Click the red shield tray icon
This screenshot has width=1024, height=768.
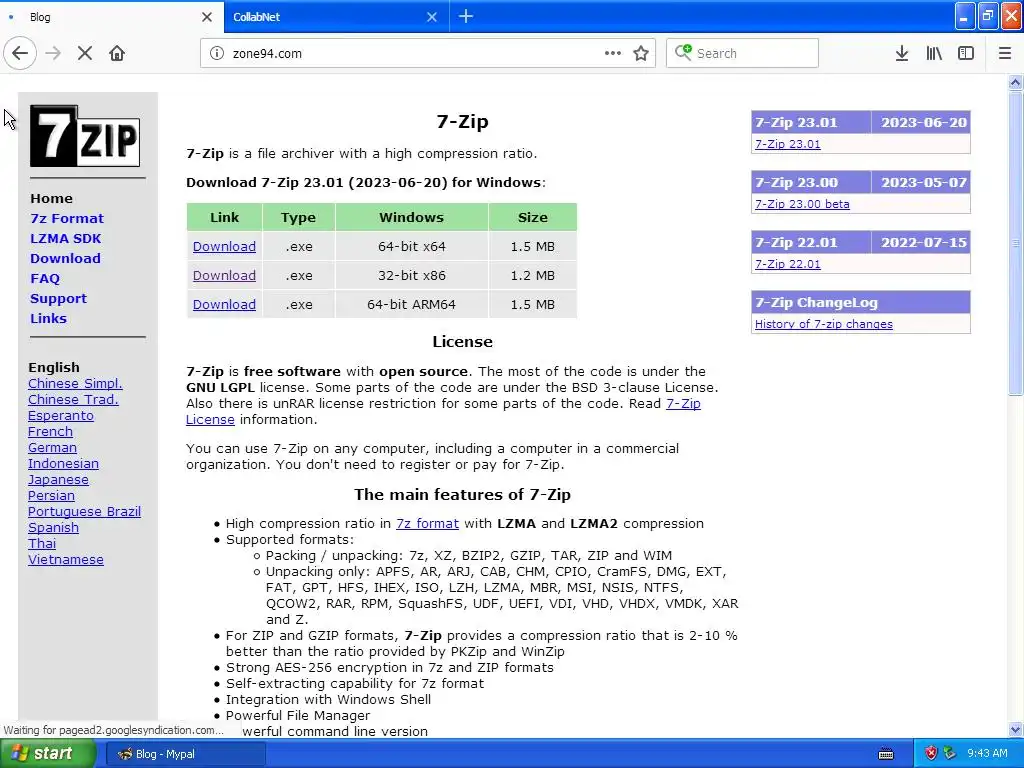tap(931, 754)
